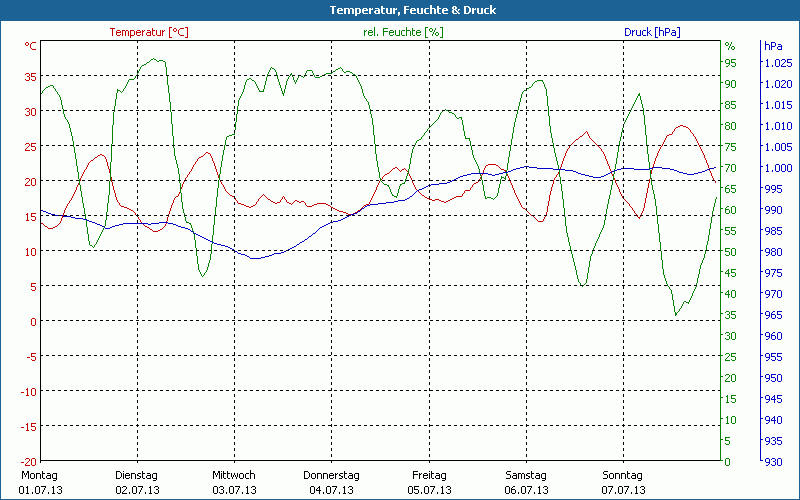Click the '85' humidity axis value
This screenshot has height=500, width=800.
731,105
